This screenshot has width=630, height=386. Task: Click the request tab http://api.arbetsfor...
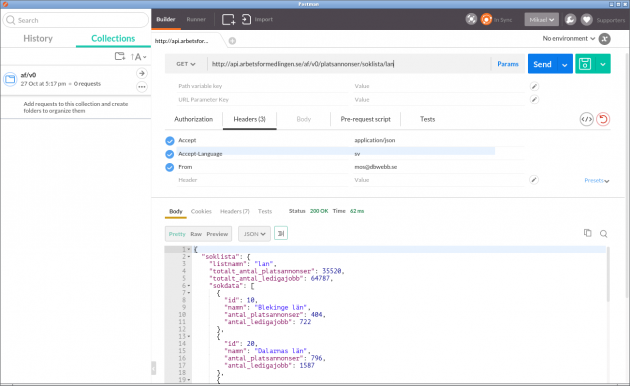(182, 41)
